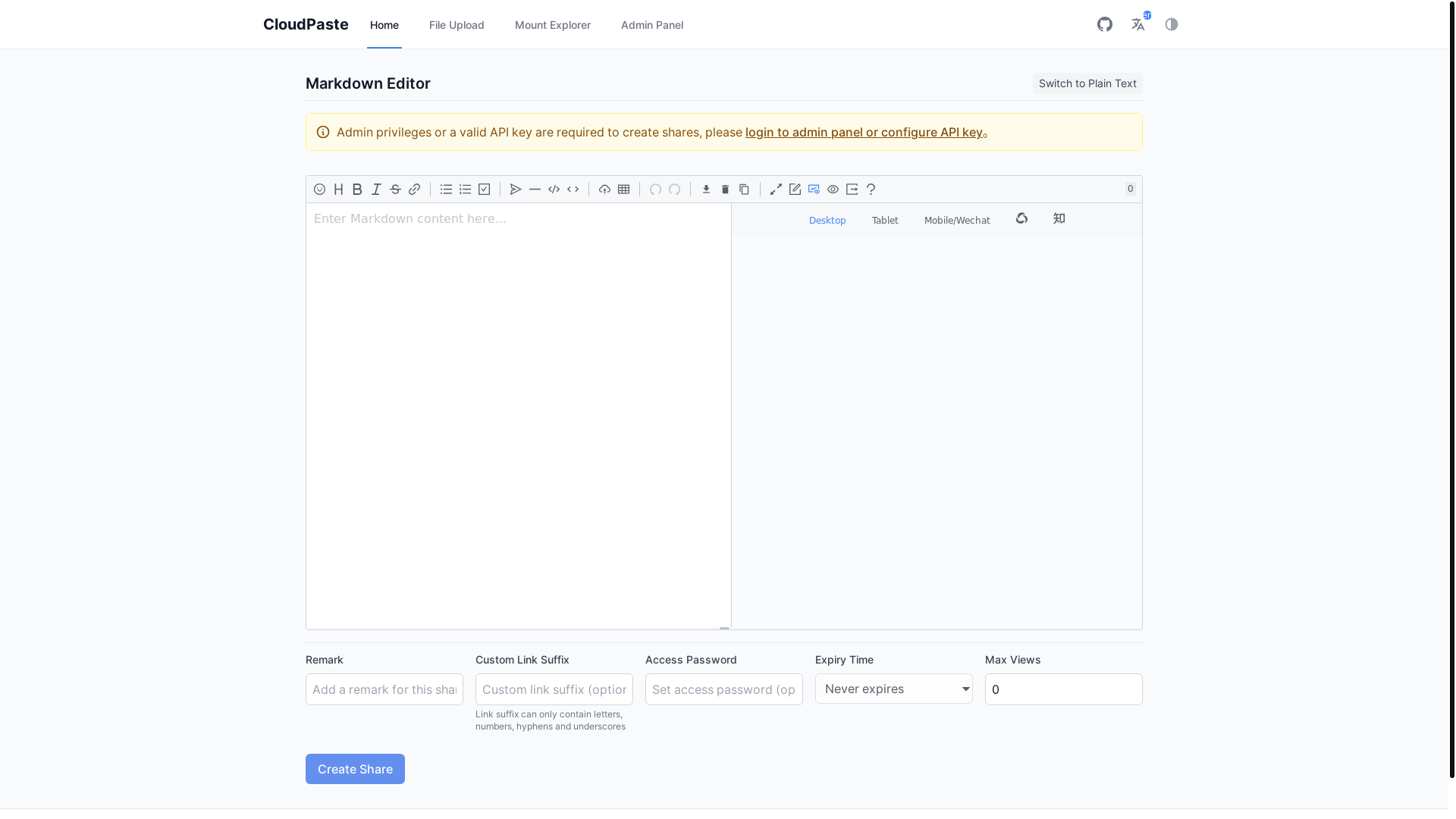Insert an unordered bullet list
The height and width of the screenshot is (819, 1456).
(x=446, y=190)
